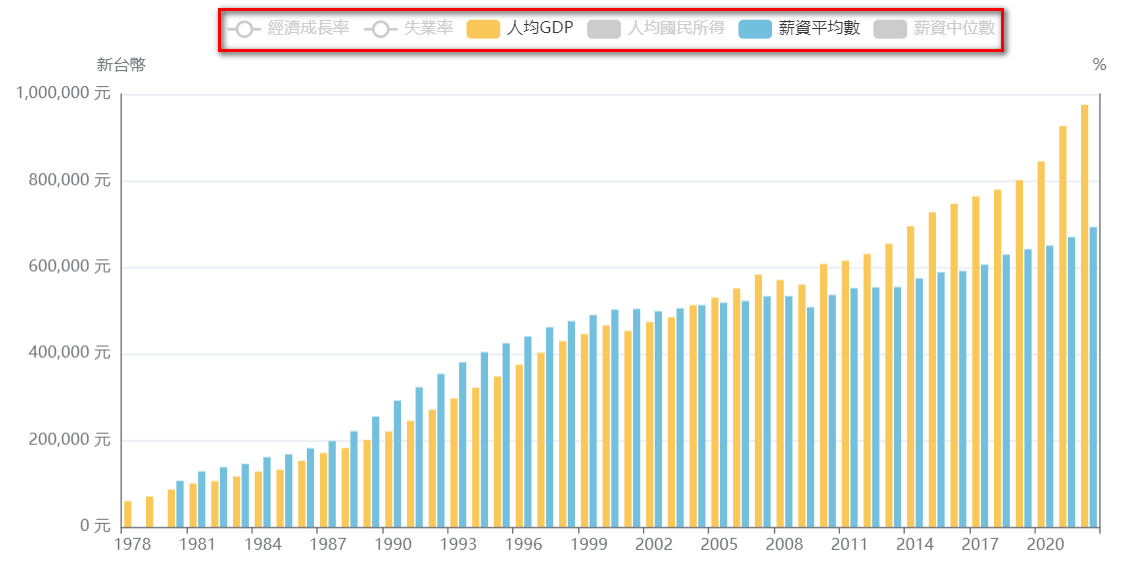Click the 0 元 axis label
The width and height of the screenshot is (1124, 563).
95,526
